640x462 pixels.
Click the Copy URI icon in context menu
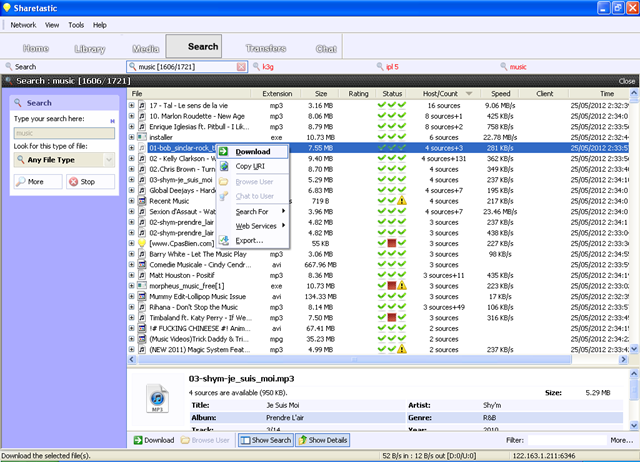(x=223, y=165)
